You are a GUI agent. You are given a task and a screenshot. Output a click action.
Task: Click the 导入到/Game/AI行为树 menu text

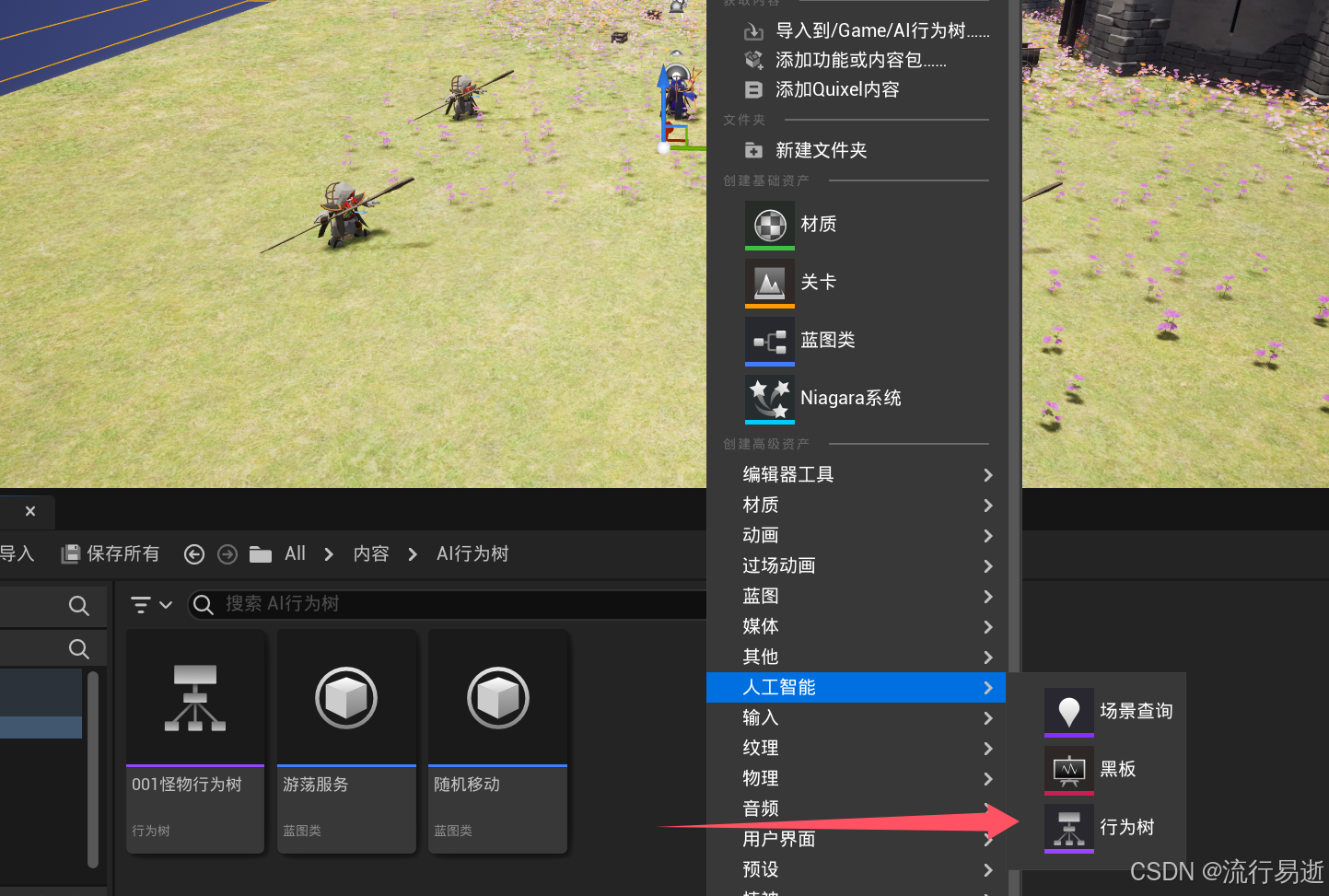[882, 31]
